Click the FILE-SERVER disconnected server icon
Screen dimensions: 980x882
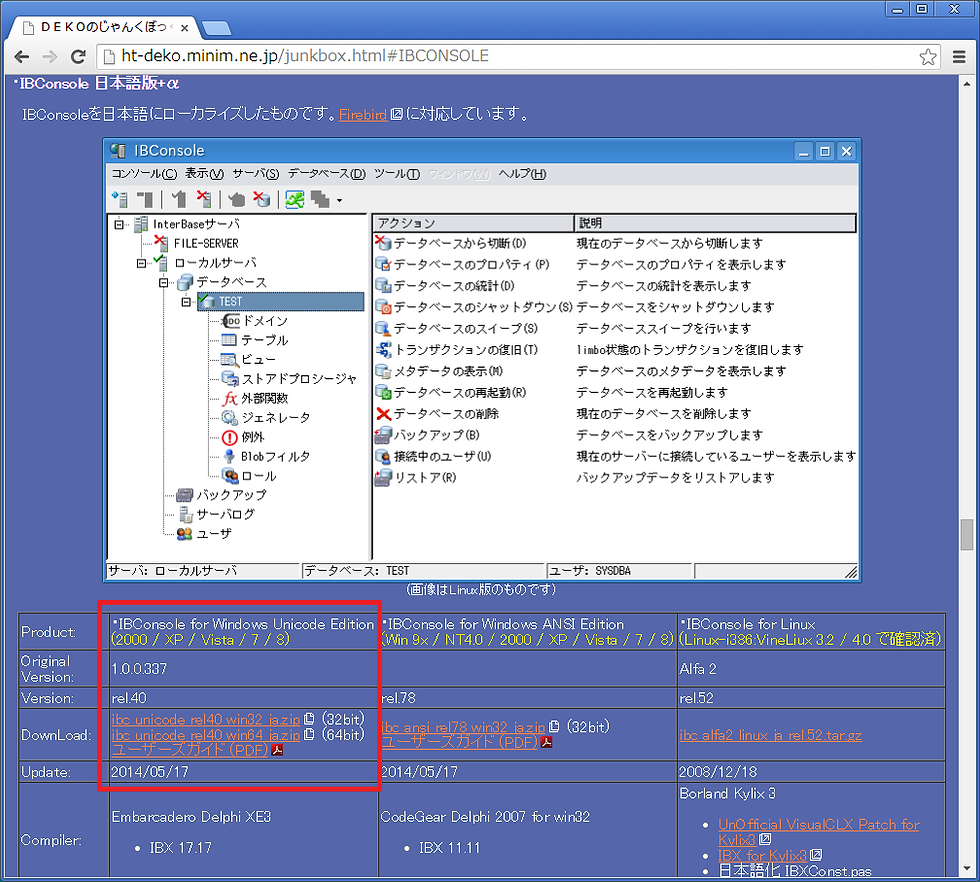(161, 243)
